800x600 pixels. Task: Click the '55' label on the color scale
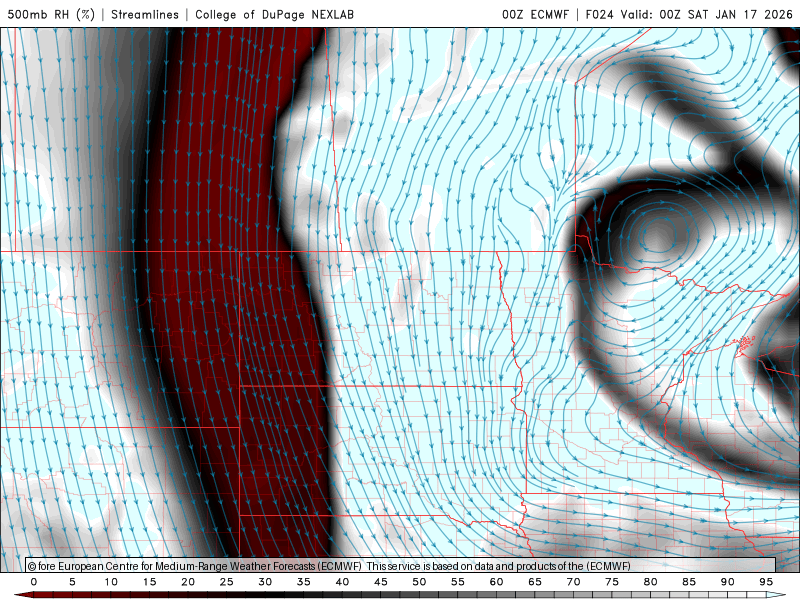coord(458,582)
